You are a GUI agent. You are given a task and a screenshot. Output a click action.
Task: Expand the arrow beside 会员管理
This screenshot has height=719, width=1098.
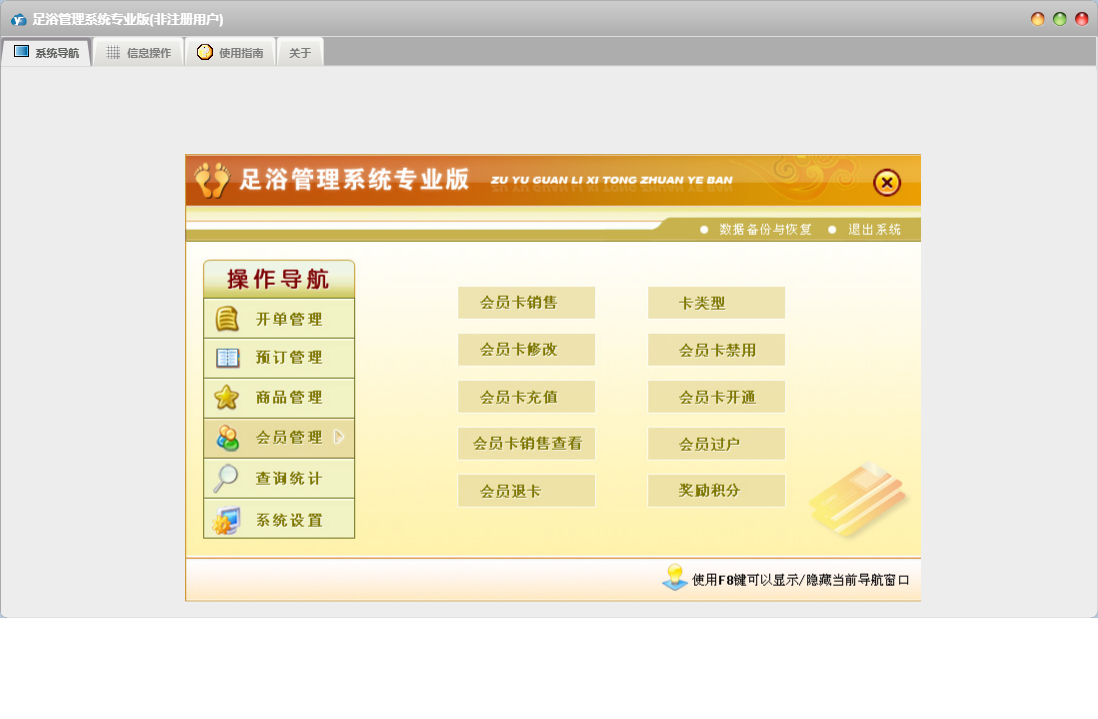pyautogui.click(x=339, y=437)
